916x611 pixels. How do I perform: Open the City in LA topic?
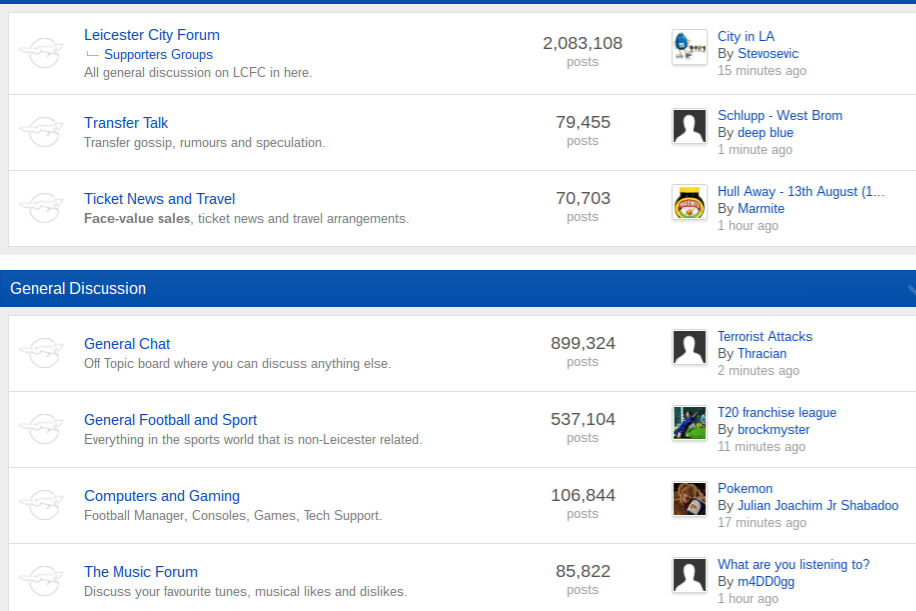[x=746, y=36]
